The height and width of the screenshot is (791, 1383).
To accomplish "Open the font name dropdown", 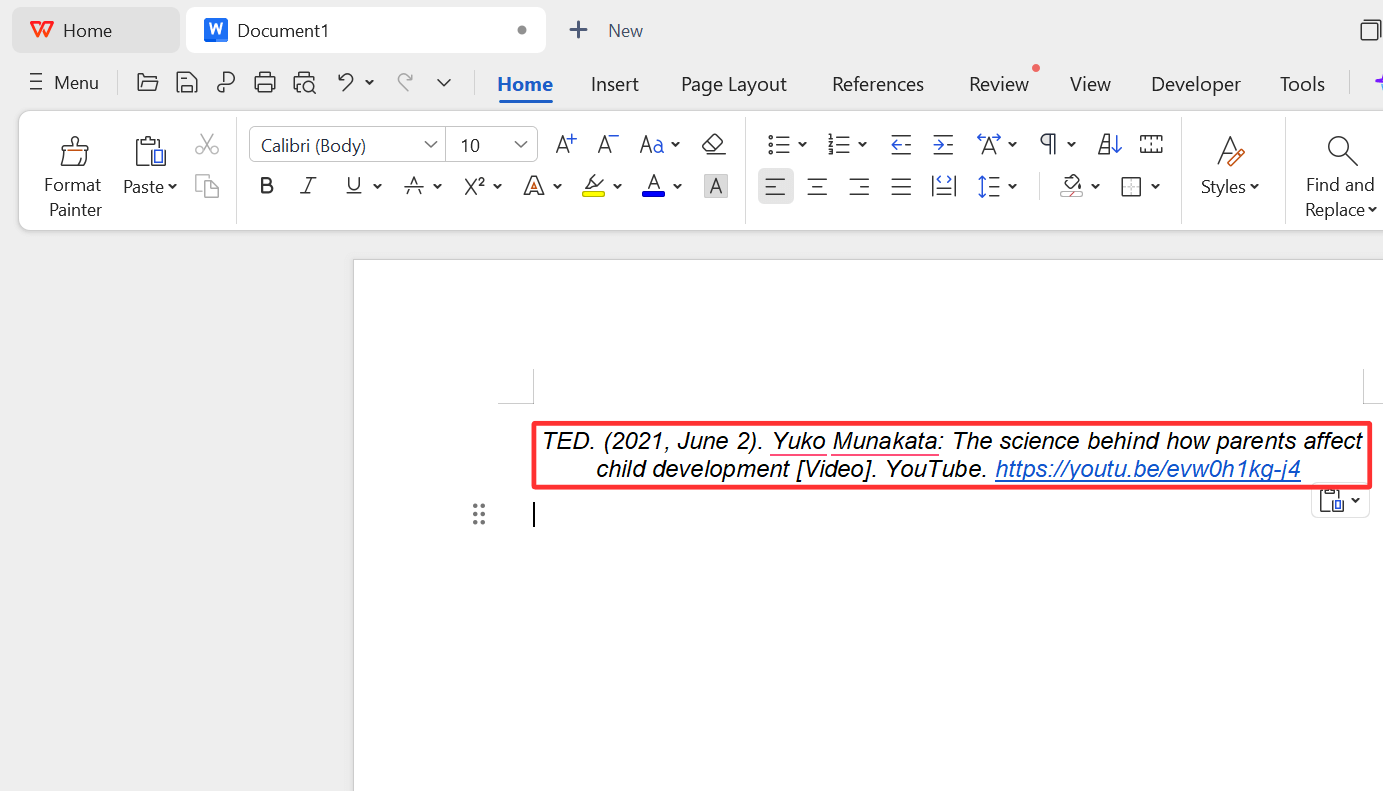I will point(430,144).
